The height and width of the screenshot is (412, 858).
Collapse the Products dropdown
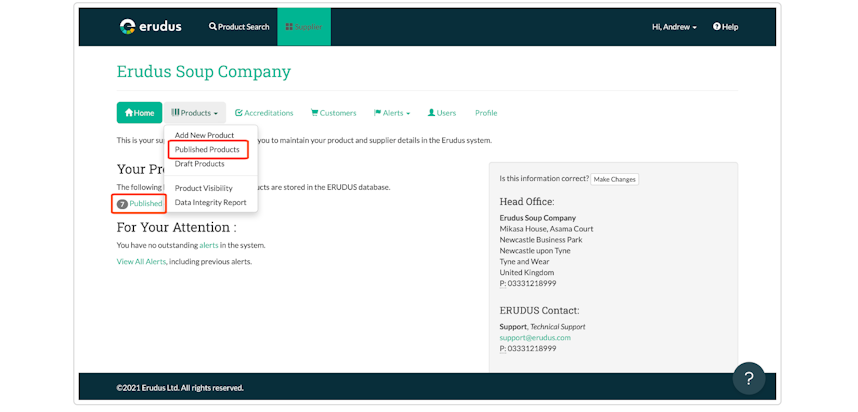click(x=195, y=113)
